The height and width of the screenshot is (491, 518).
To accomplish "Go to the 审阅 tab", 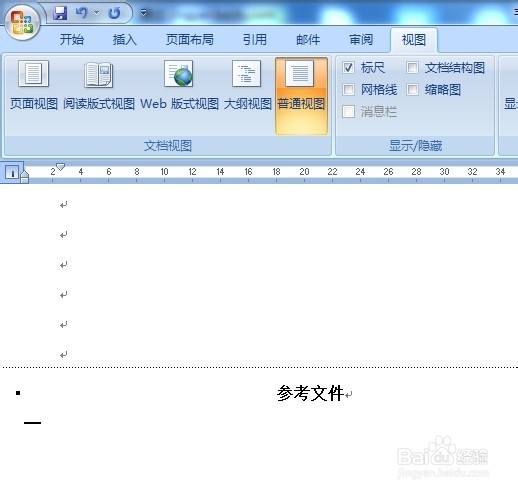I will click(x=361, y=40).
